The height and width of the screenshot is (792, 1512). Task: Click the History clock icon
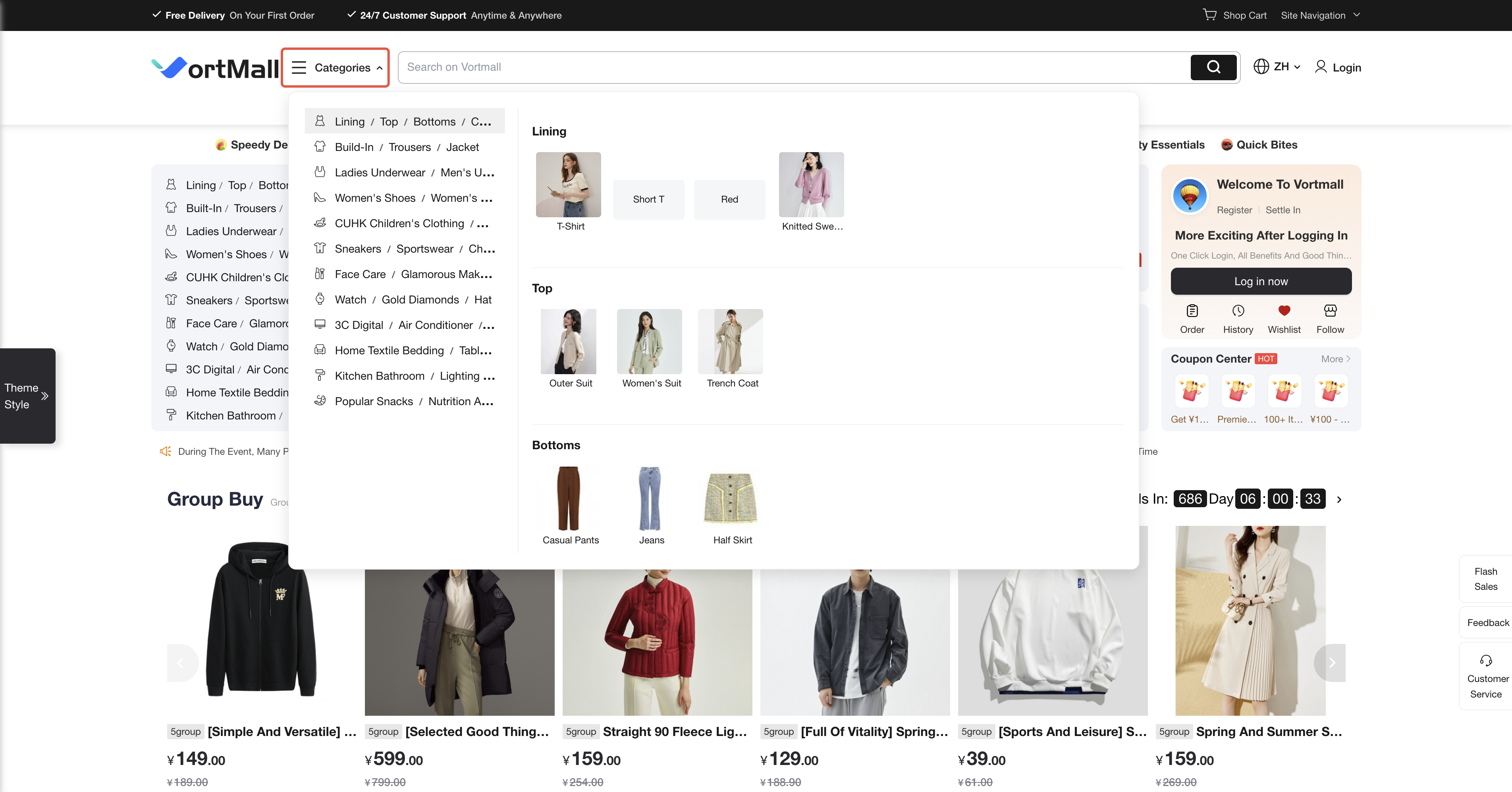click(1238, 311)
